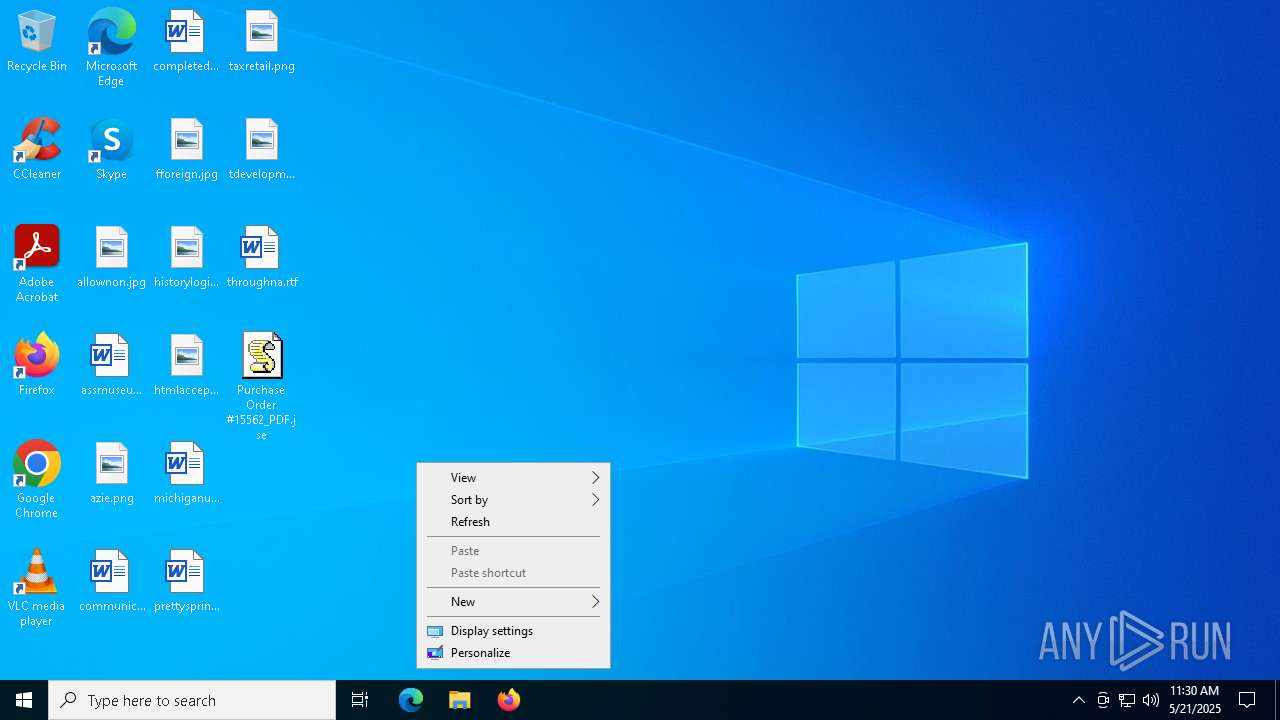Open File Explorer from the taskbar
The image size is (1280, 720).
pyautogui.click(x=459, y=700)
